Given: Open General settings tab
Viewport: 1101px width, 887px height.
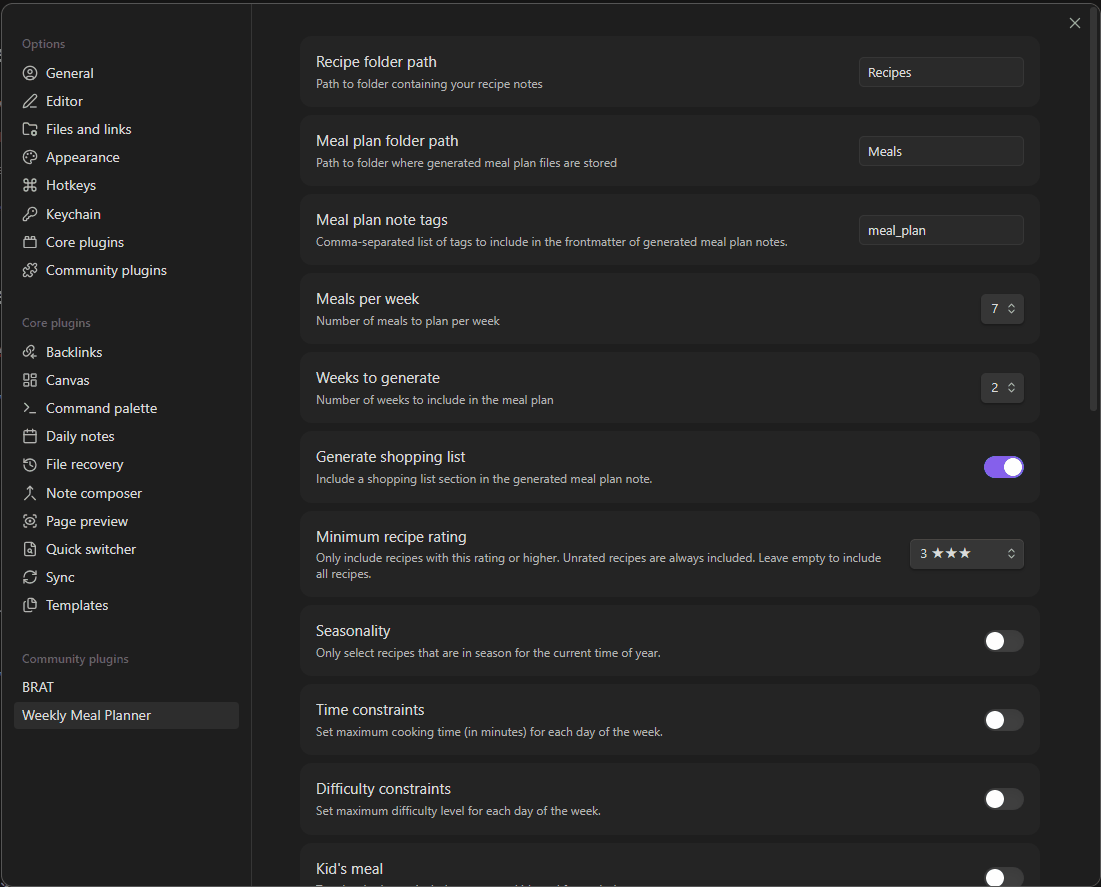Looking at the screenshot, I should (x=126, y=73).
